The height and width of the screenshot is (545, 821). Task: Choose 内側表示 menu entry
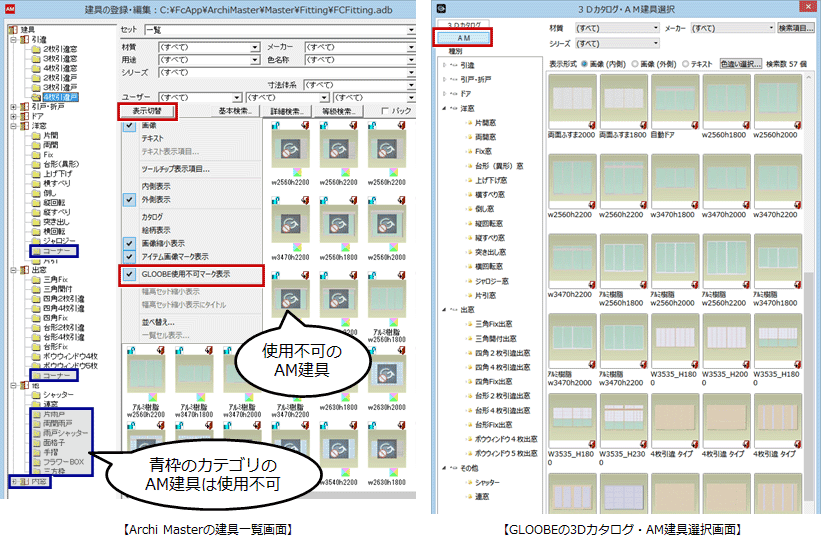pos(156,186)
